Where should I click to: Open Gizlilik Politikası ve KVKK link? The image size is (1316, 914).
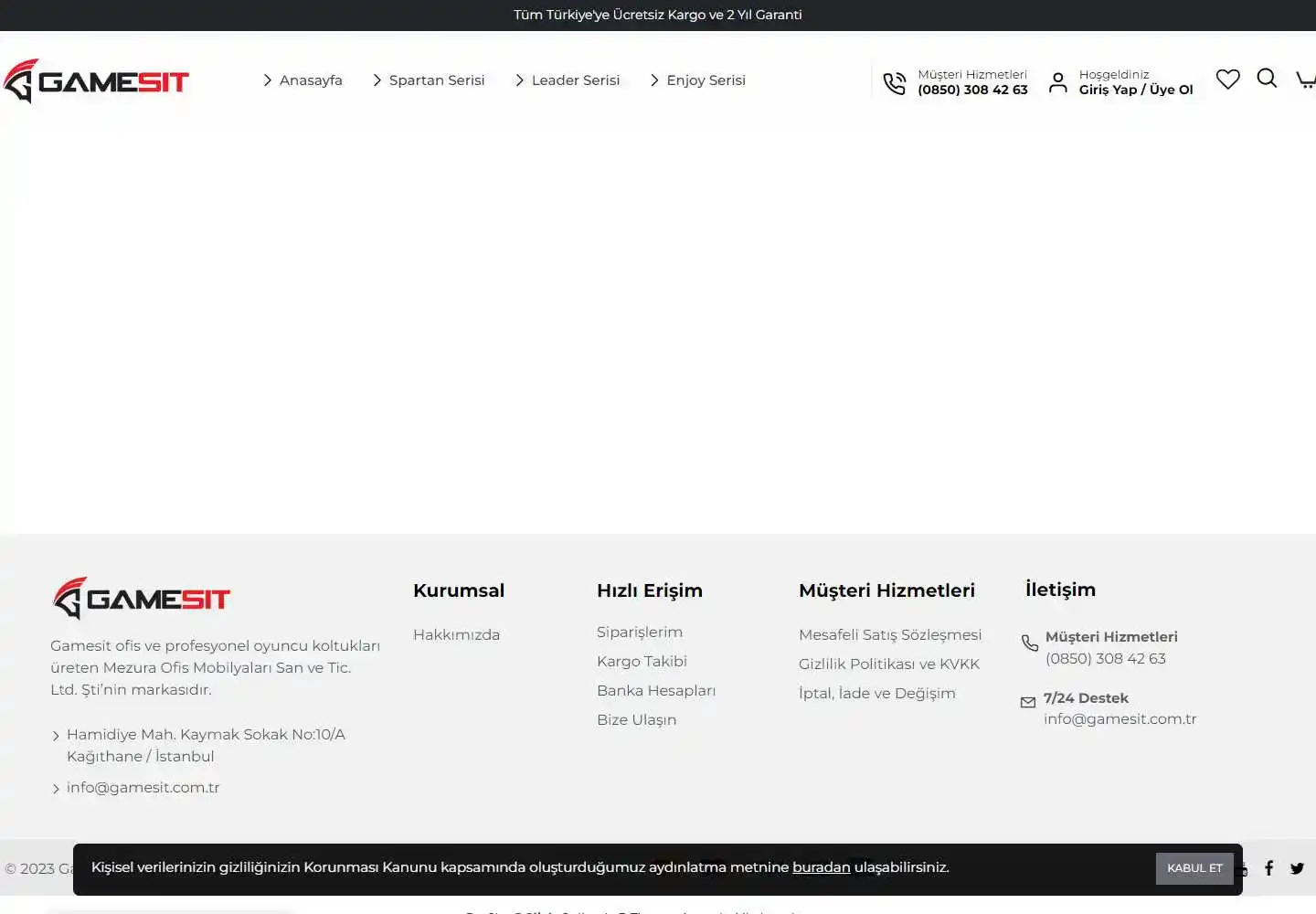point(889,664)
